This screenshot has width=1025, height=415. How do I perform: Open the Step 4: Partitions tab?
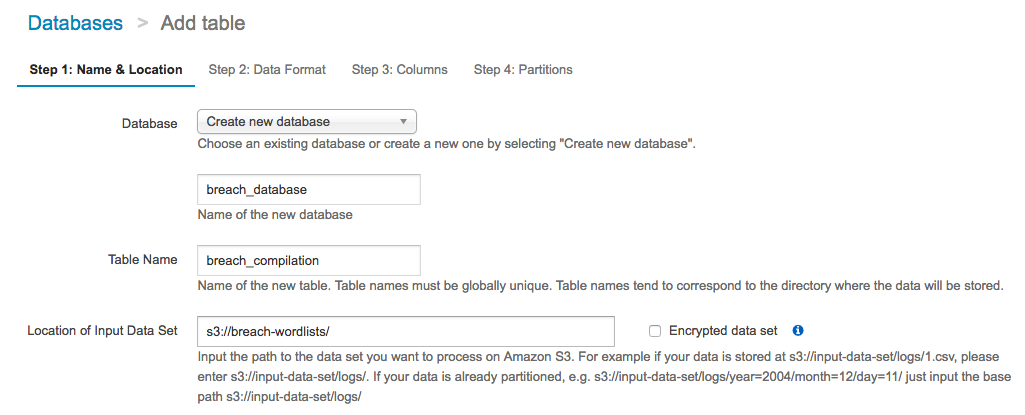523,70
